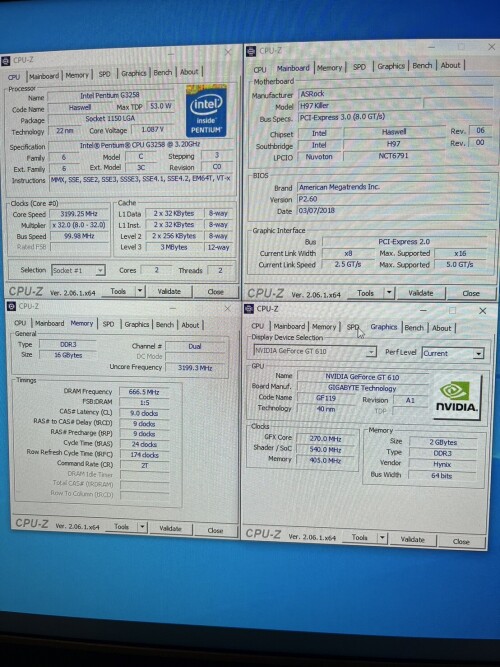
Task: Expand Tools arrow in Memory window
Action: [142, 527]
